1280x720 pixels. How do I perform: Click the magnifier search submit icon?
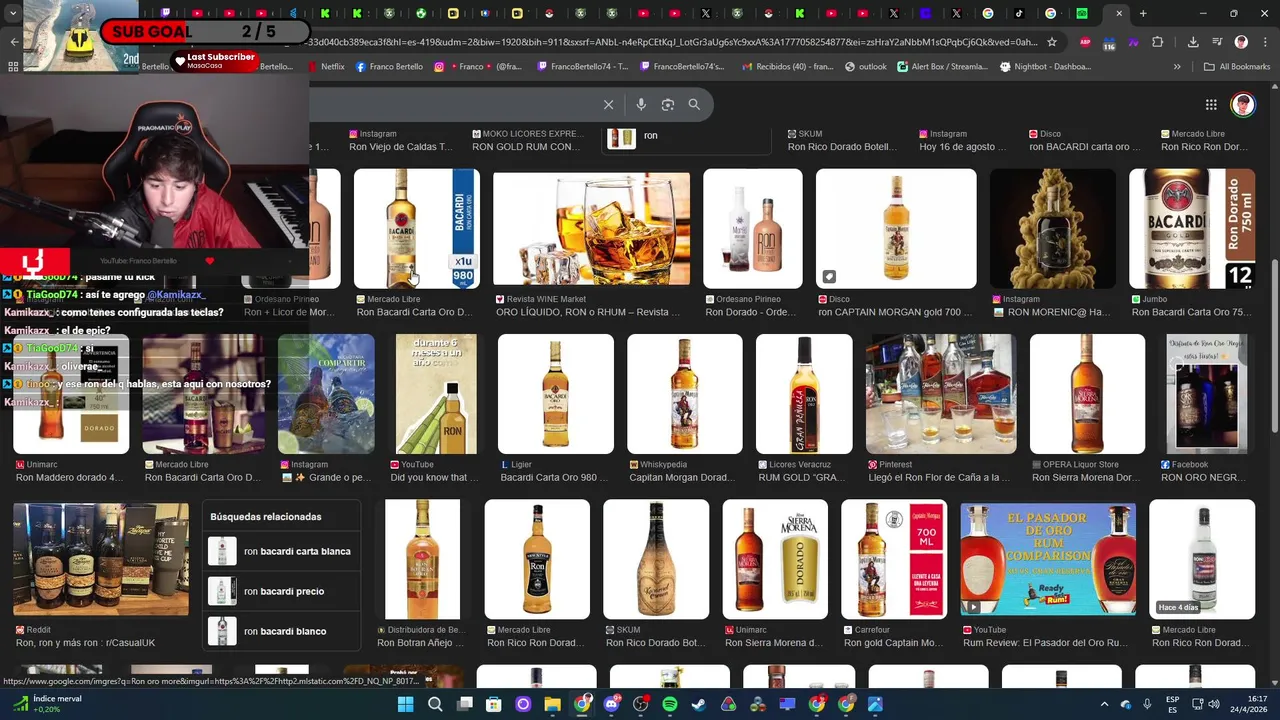click(694, 104)
